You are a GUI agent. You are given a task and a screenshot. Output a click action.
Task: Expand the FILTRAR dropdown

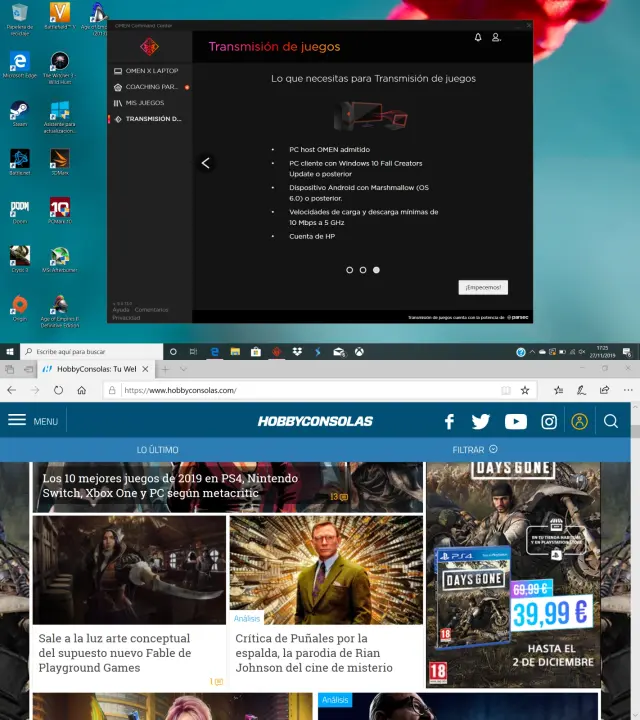[474, 450]
